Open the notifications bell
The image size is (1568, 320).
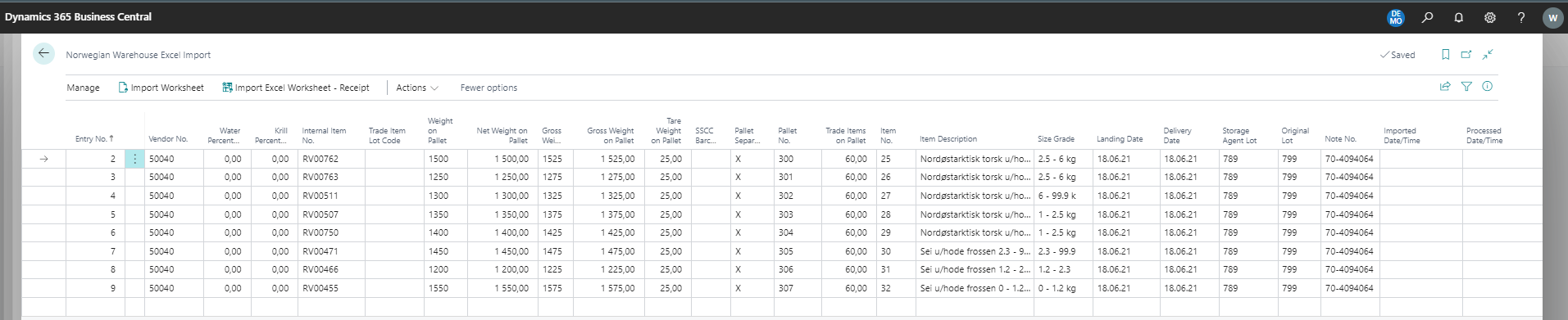coord(1458,17)
